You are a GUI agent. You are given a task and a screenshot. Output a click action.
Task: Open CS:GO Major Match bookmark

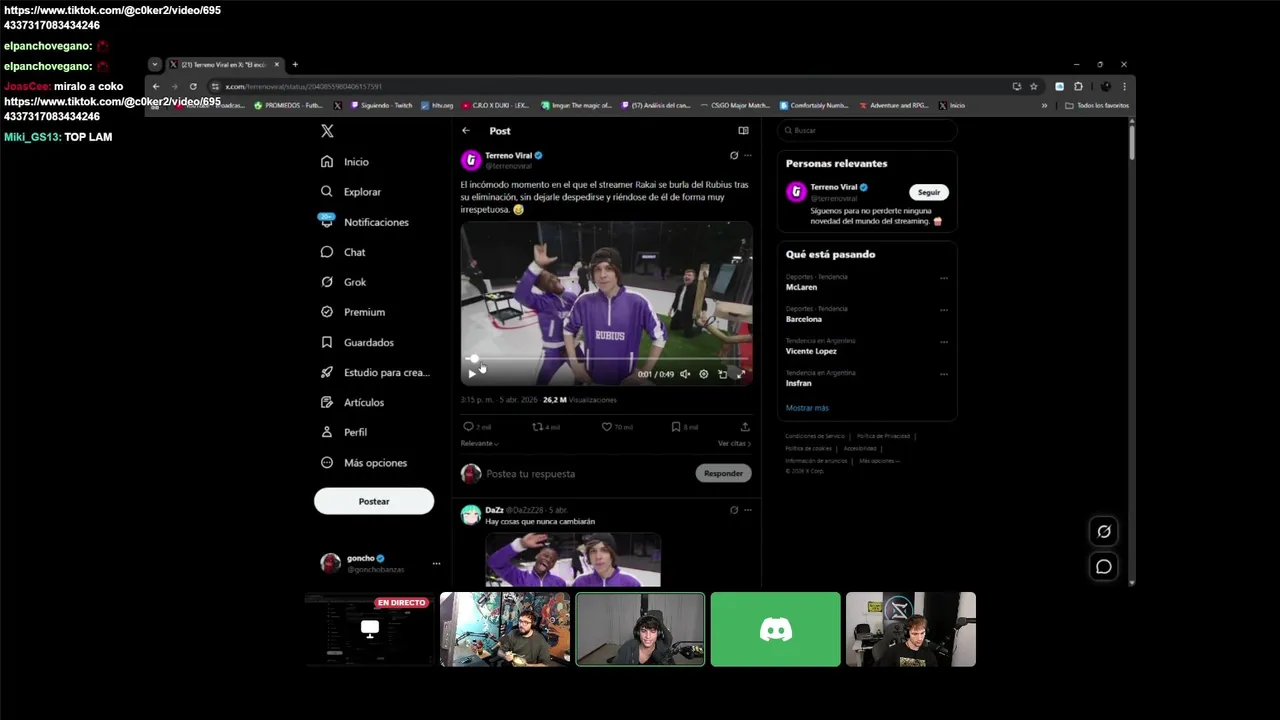736,105
